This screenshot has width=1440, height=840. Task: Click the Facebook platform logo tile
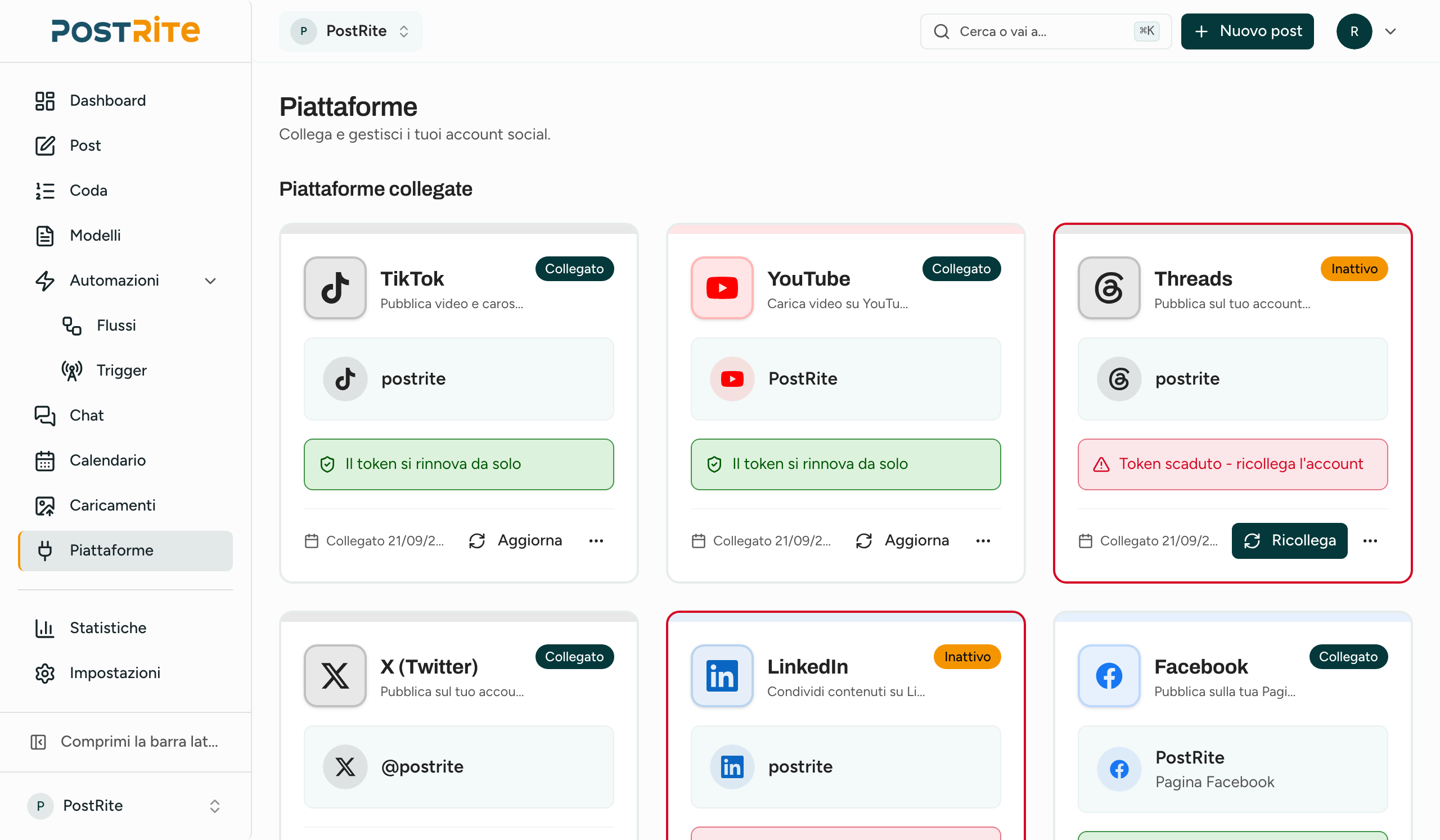coord(1109,676)
